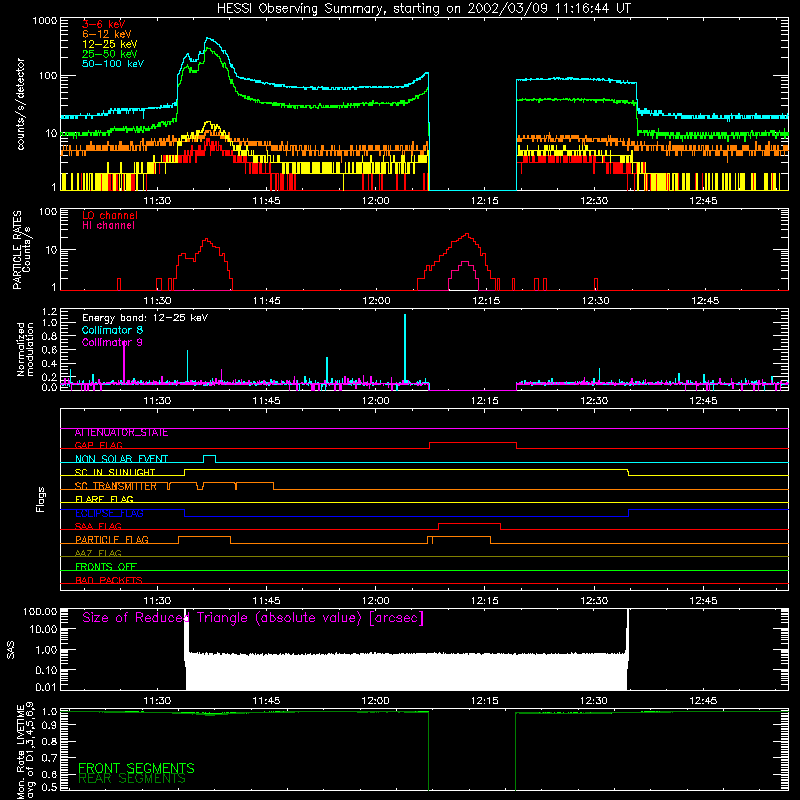Click the 12:00 tick label under the flags plot
Image resolution: width=800 pixels, height=800 pixels.
(x=376, y=601)
